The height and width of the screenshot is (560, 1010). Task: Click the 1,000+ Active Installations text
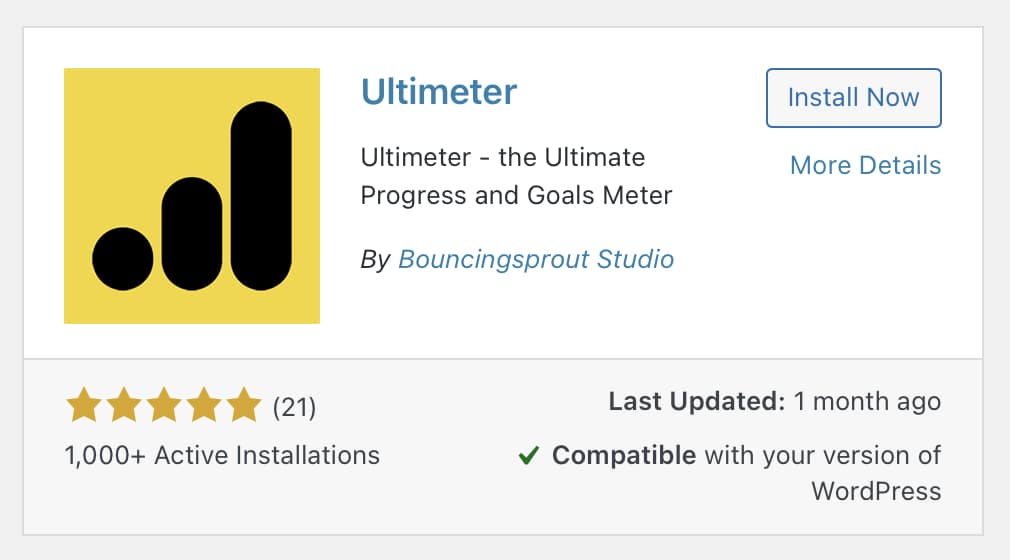coord(222,456)
